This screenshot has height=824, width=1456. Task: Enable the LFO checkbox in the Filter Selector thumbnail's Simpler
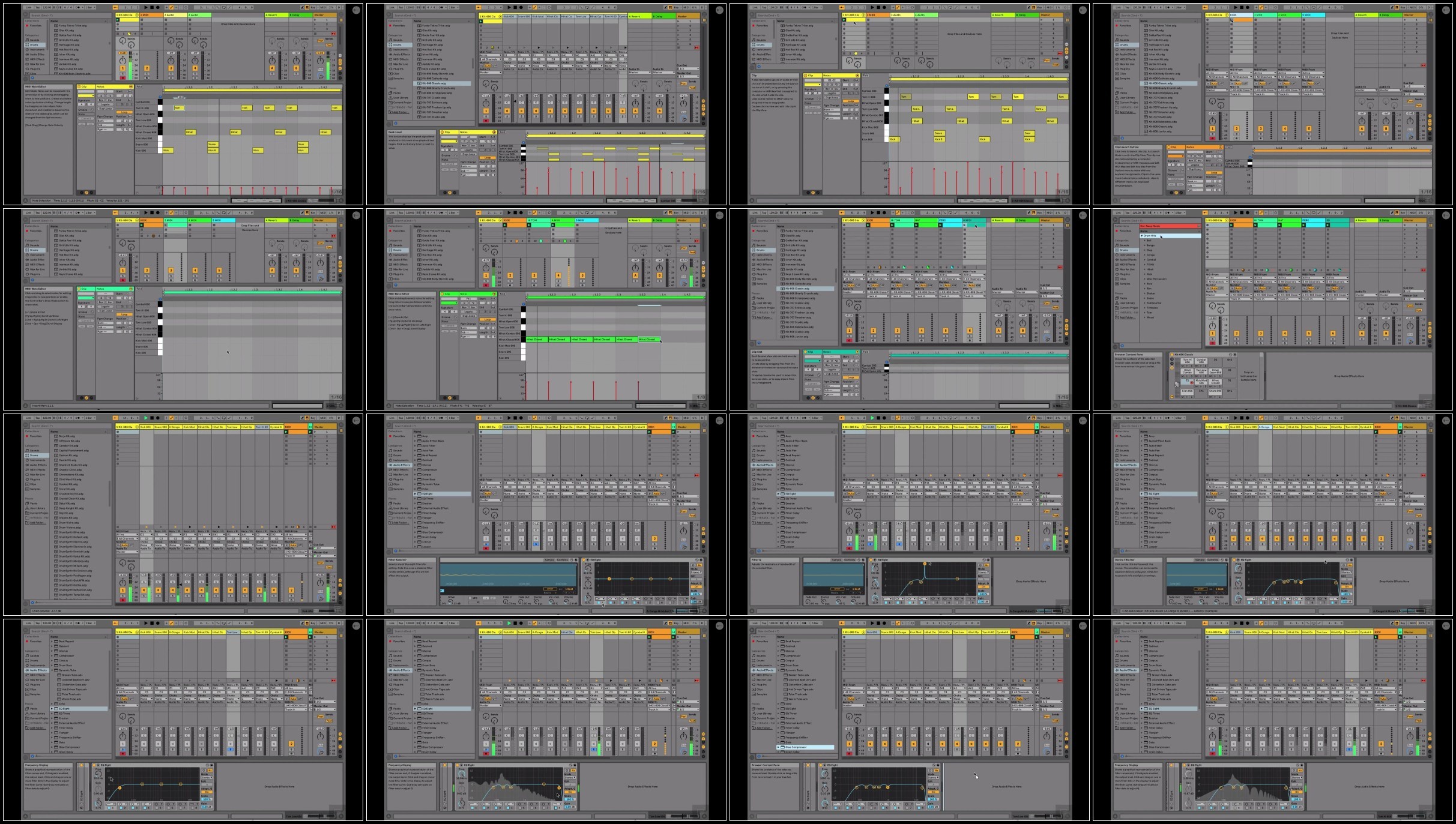coord(470,598)
